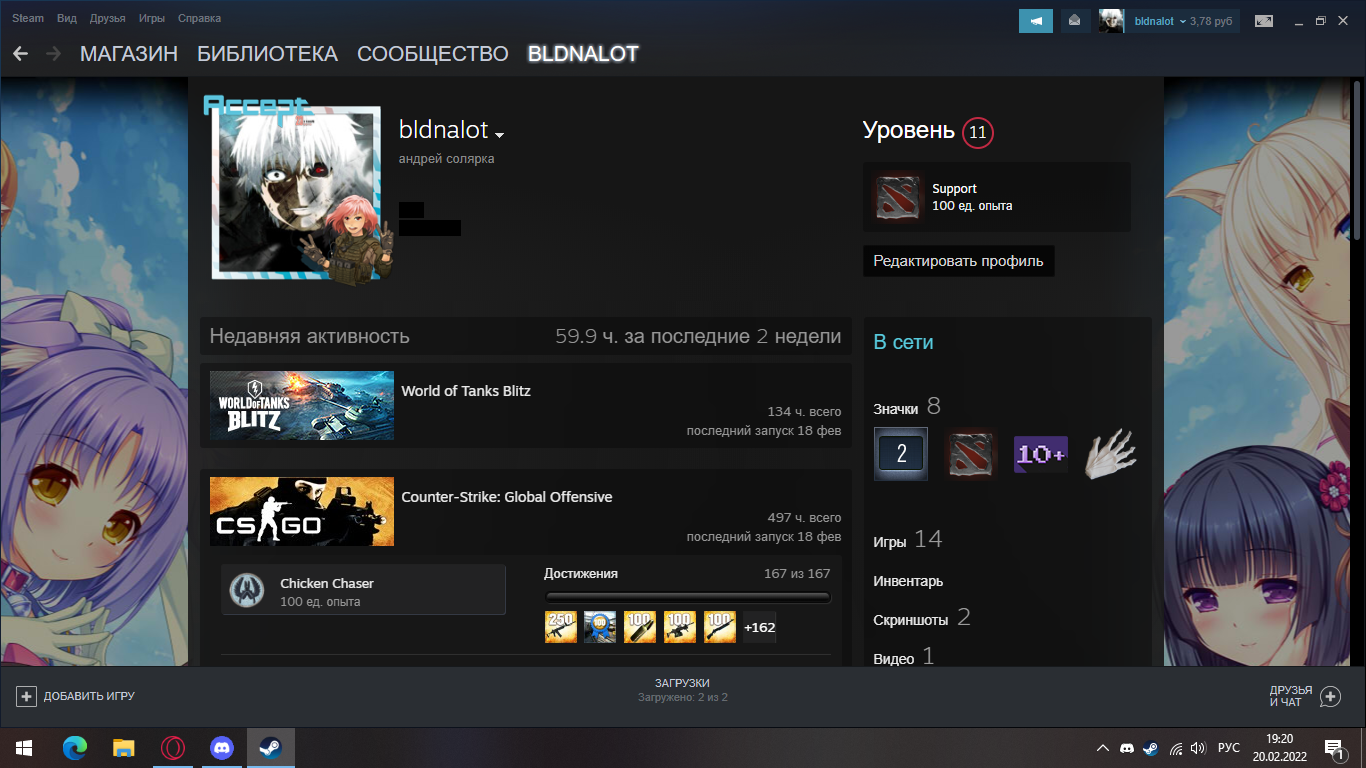Screen dimensions: 1366x768
Task: Show hidden system tray icons
Action: pyautogui.click(x=1103, y=748)
